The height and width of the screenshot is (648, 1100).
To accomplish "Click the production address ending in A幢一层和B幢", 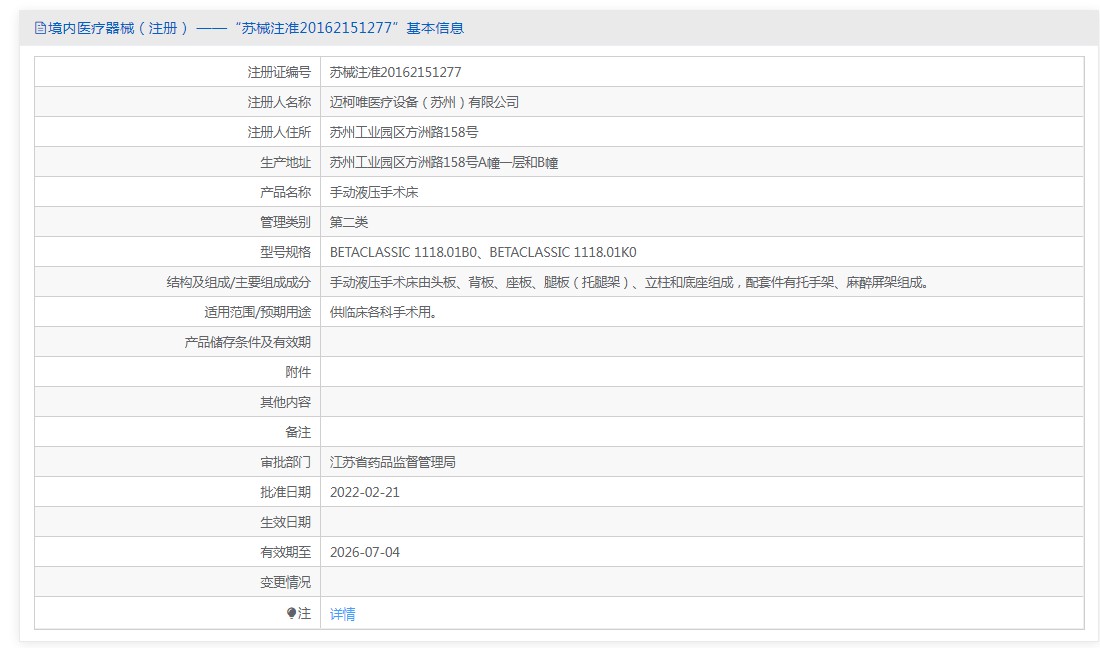I will pyautogui.click(x=444, y=163).
